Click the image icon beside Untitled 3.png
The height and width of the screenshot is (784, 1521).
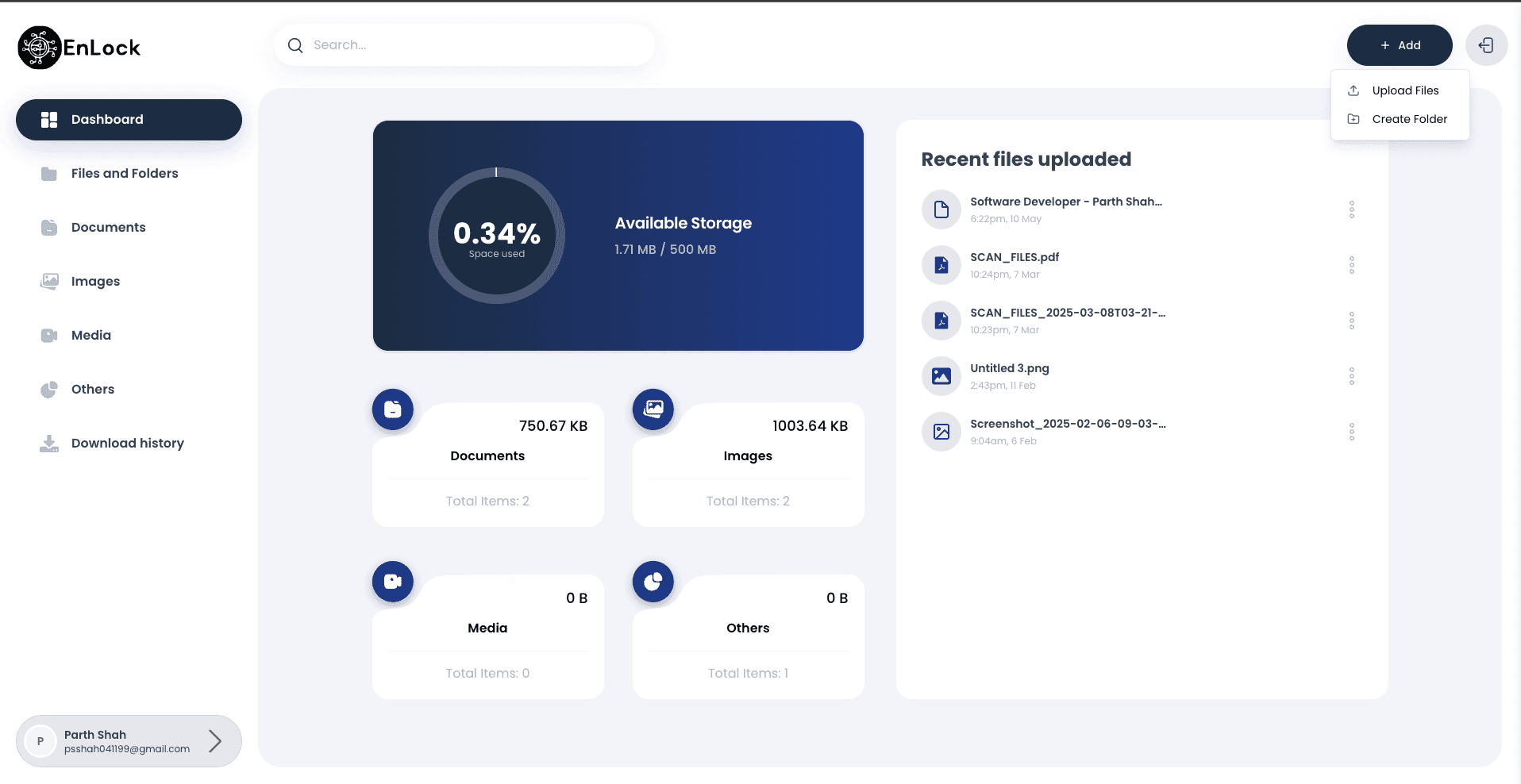point(941,375)
